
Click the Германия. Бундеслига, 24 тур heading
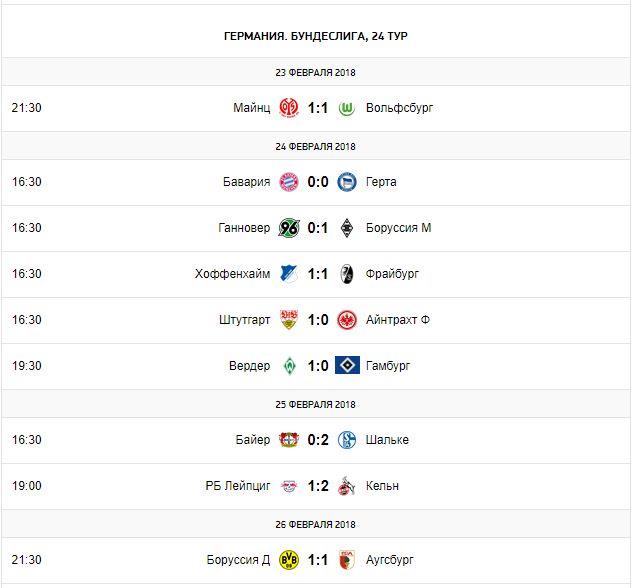point(316,36)
